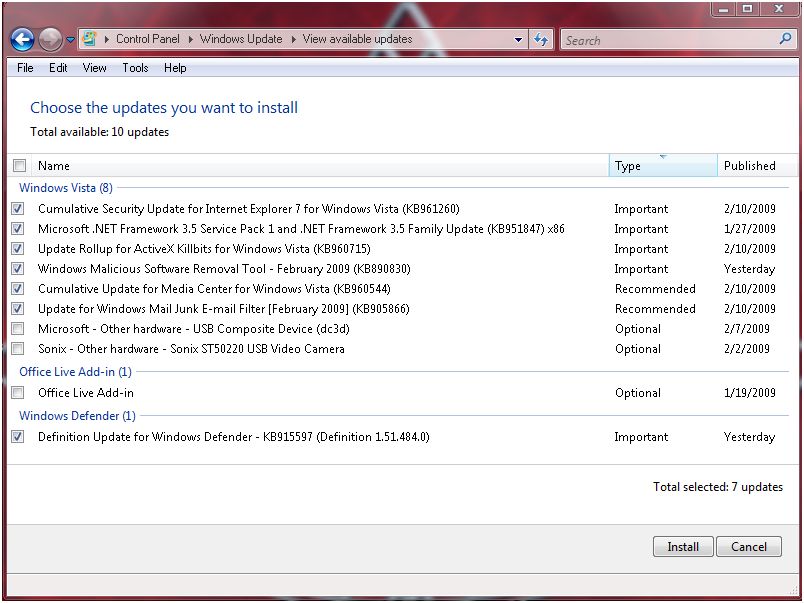Image resolution: width=804 pixels, height=603 pixels.
Task: Uncheck Media Center Cumulative Update KB960544
Action: coord(18,289)
